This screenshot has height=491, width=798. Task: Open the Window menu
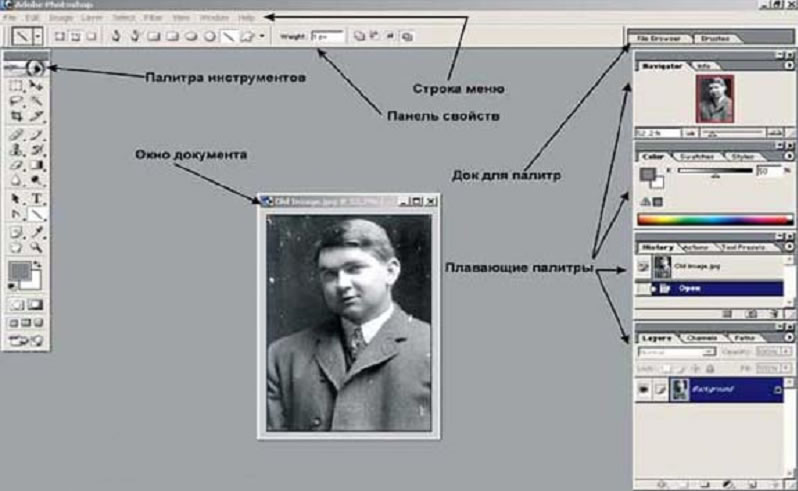(214, 17)
